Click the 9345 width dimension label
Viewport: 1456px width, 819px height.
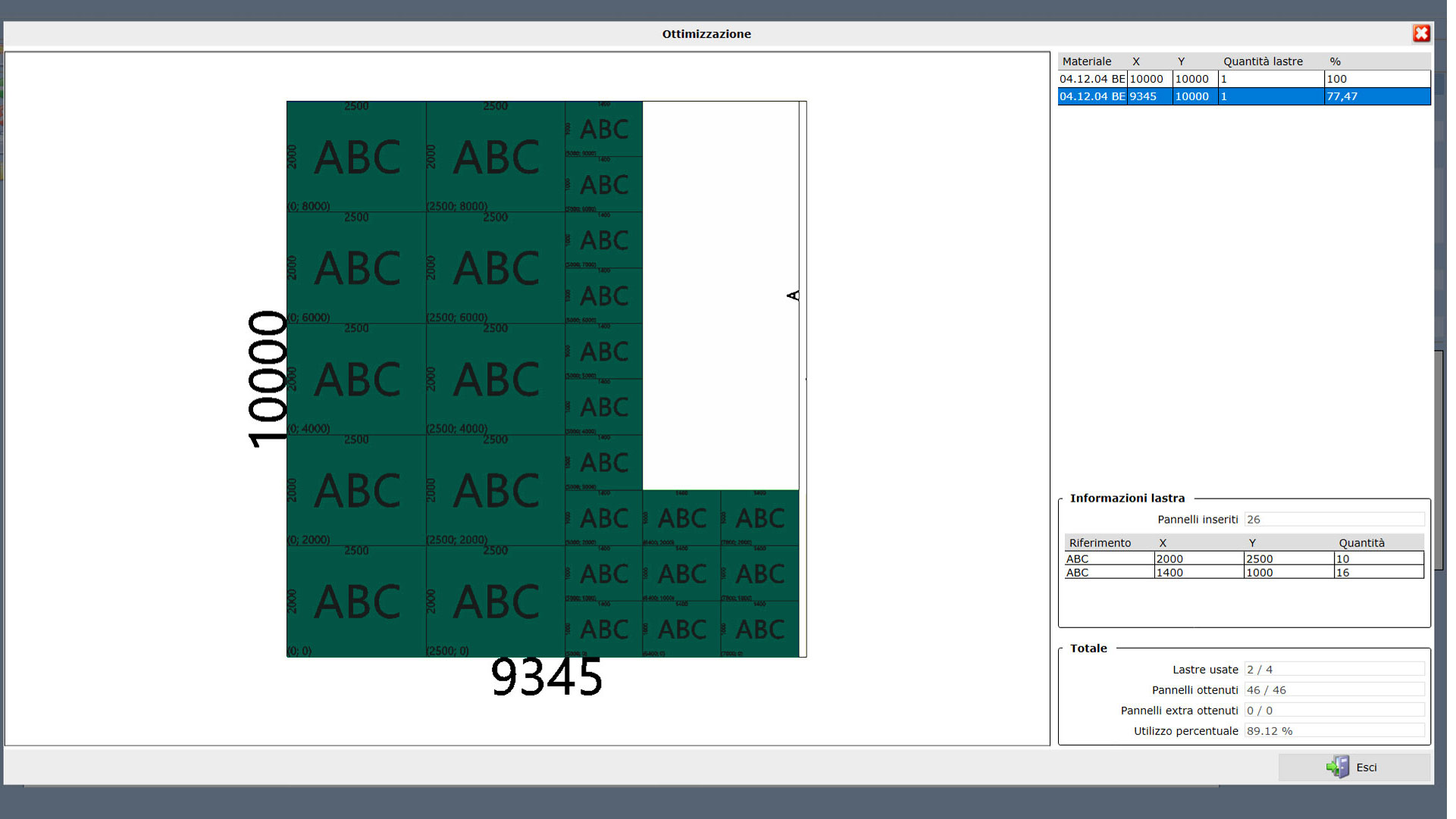(546, 677)
